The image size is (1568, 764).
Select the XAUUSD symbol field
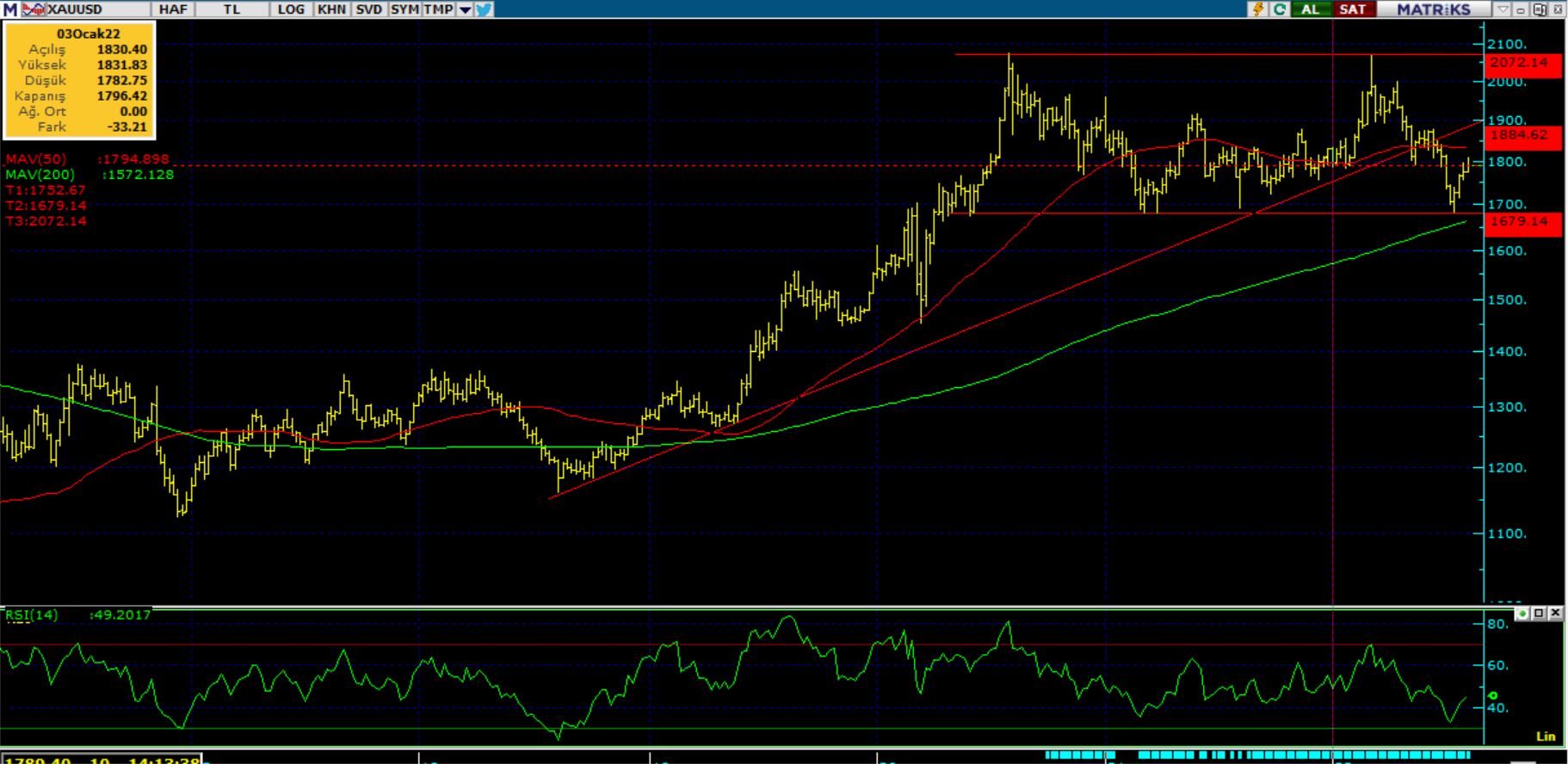pos(96,9)
